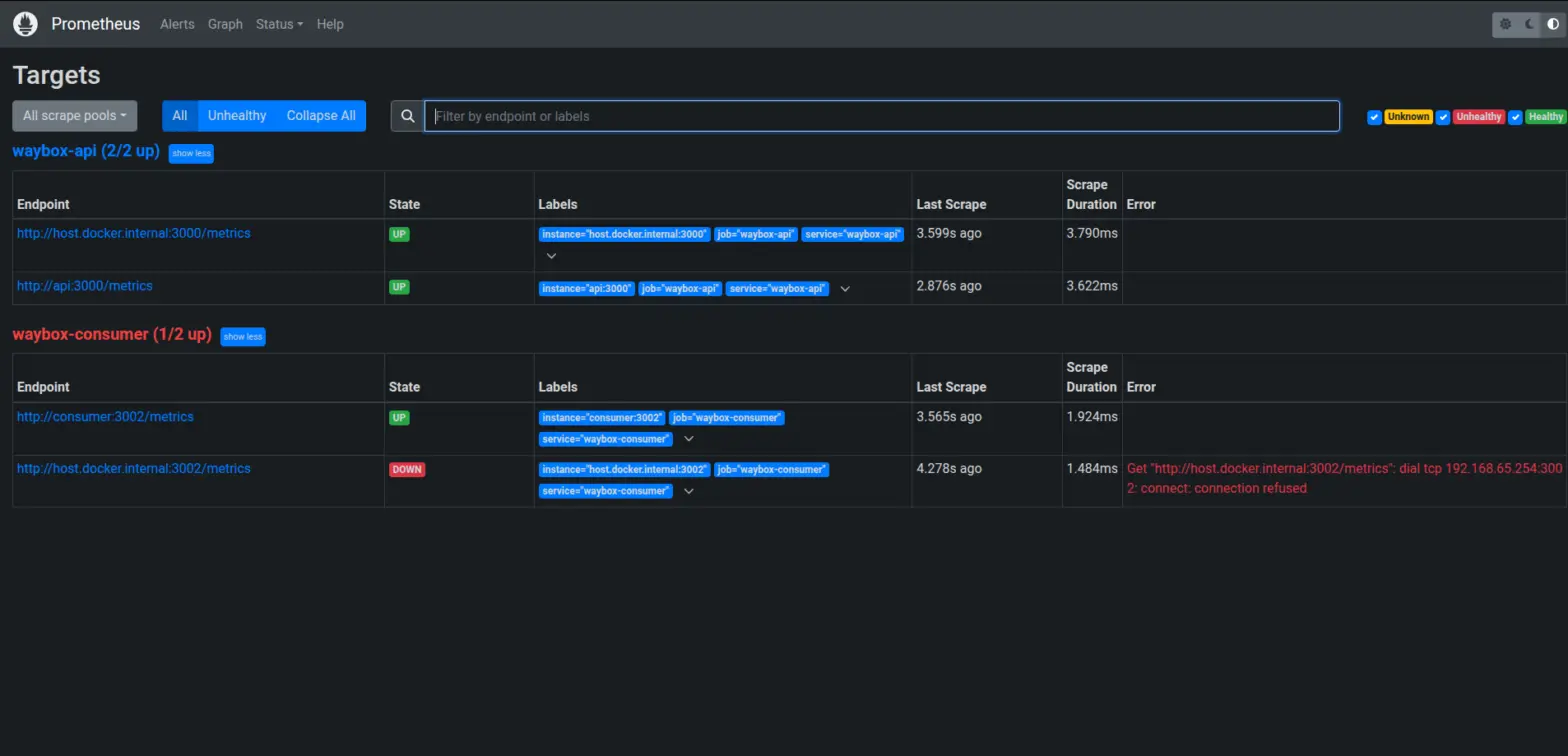Viewport: 1568px width, 756px height.
Task: Expand labels for host.docker.internal:3000 row
Action: tap(551, 256)
